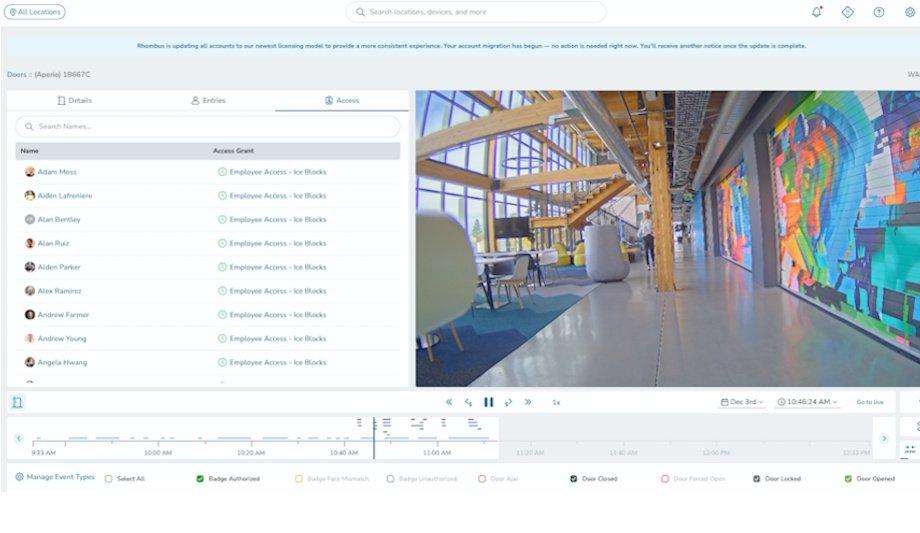The height and width of the screenshot is (533, 920).
Task: Toggle the Select All checkbox
Action: (x=108, y=478)
